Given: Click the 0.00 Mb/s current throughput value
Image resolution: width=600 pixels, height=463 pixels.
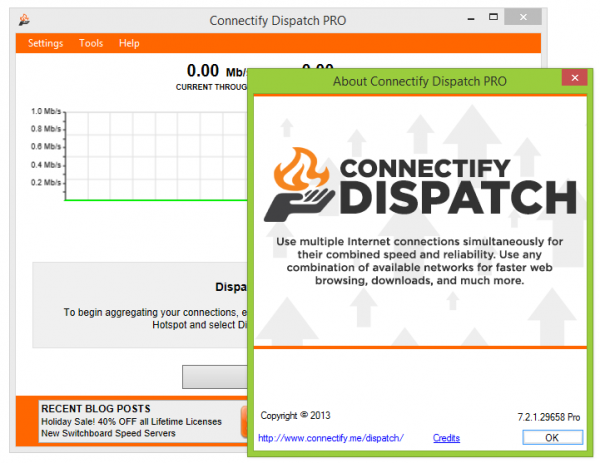Looking at the screenshot, I should tap(217, 71).
